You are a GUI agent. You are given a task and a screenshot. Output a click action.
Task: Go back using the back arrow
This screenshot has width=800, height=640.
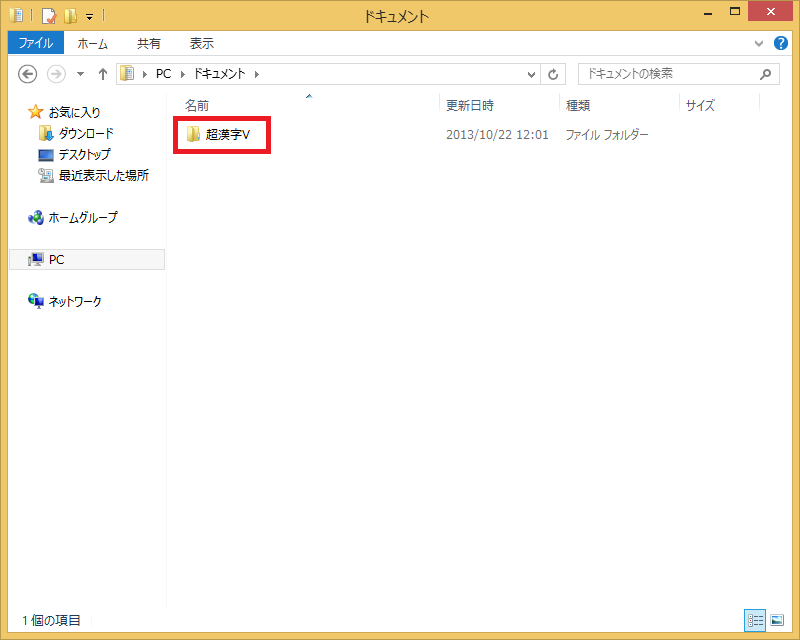coord(28,74)
